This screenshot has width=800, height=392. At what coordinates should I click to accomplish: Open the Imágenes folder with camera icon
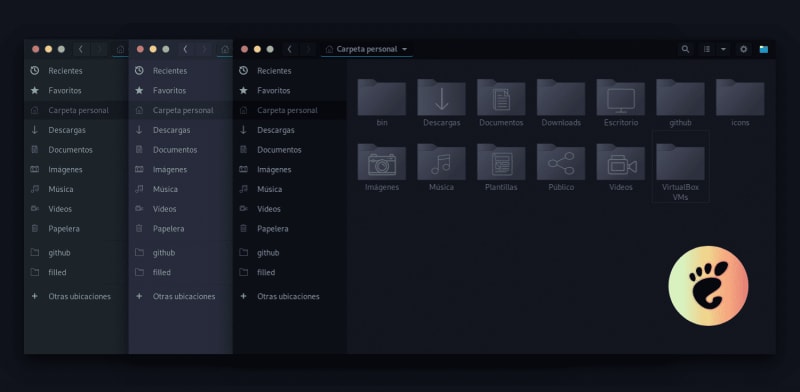coord(382,162)
